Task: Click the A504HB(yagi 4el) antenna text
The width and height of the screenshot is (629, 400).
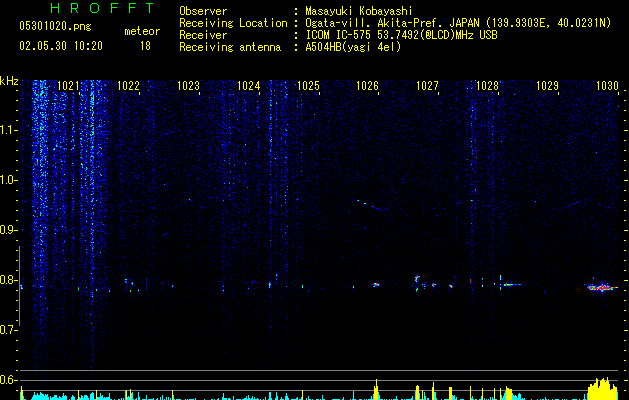Action: [353, 47]
